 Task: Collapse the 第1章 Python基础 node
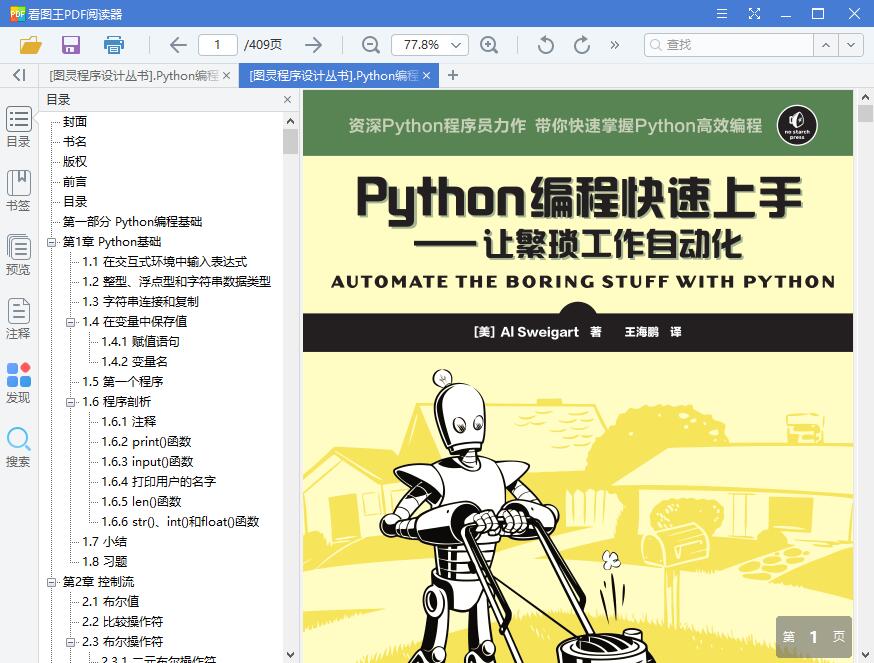[x=52, y=242]
